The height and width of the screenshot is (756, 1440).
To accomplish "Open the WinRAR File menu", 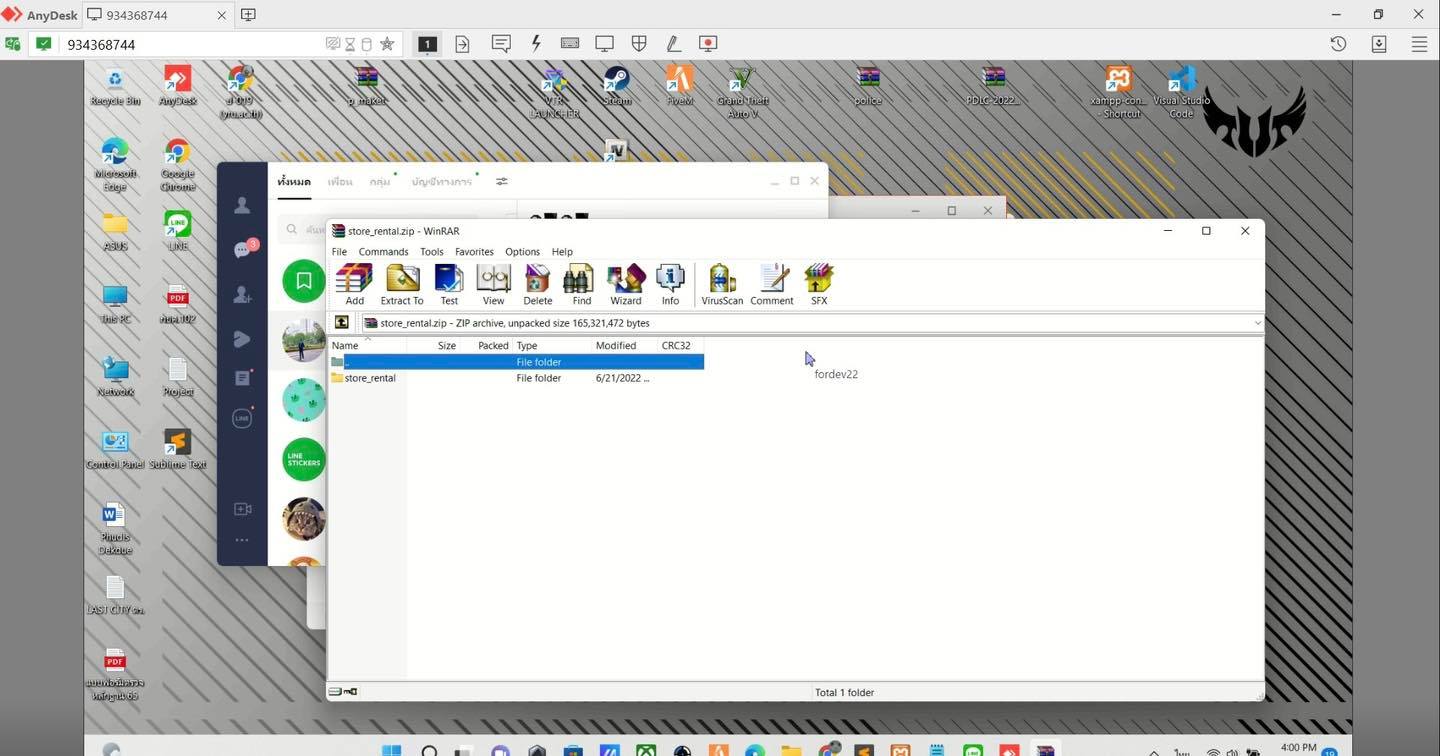I will (339, 252).
